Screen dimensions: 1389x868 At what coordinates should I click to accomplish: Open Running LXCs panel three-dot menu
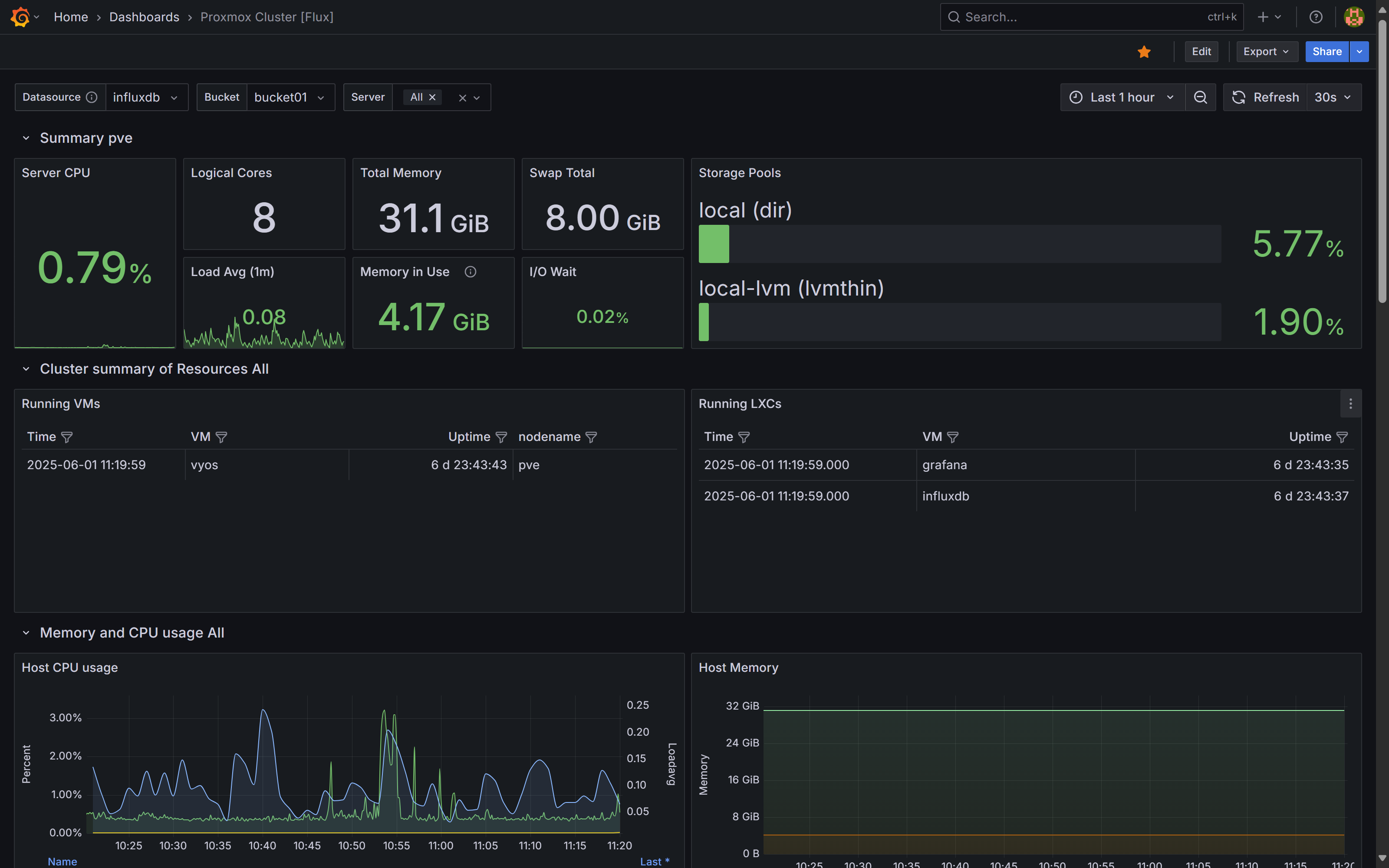pos(1350,404)
